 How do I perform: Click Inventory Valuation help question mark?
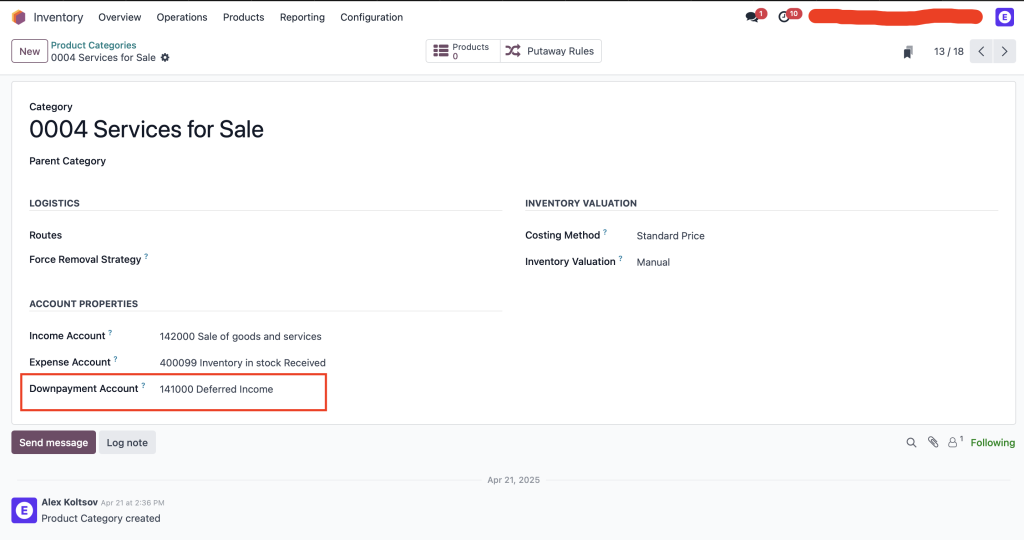pos(620,258)
